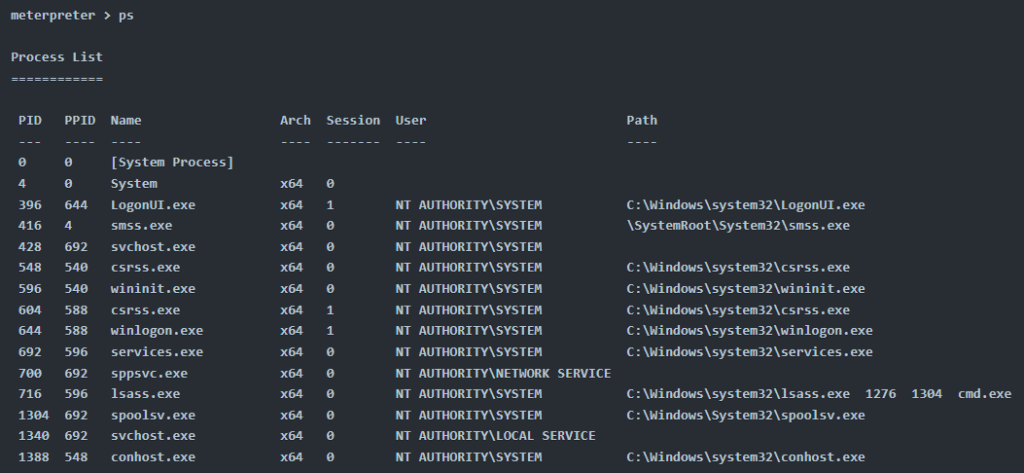Click the path \SystemRoot\System32\smss.exe

point(738,225)
